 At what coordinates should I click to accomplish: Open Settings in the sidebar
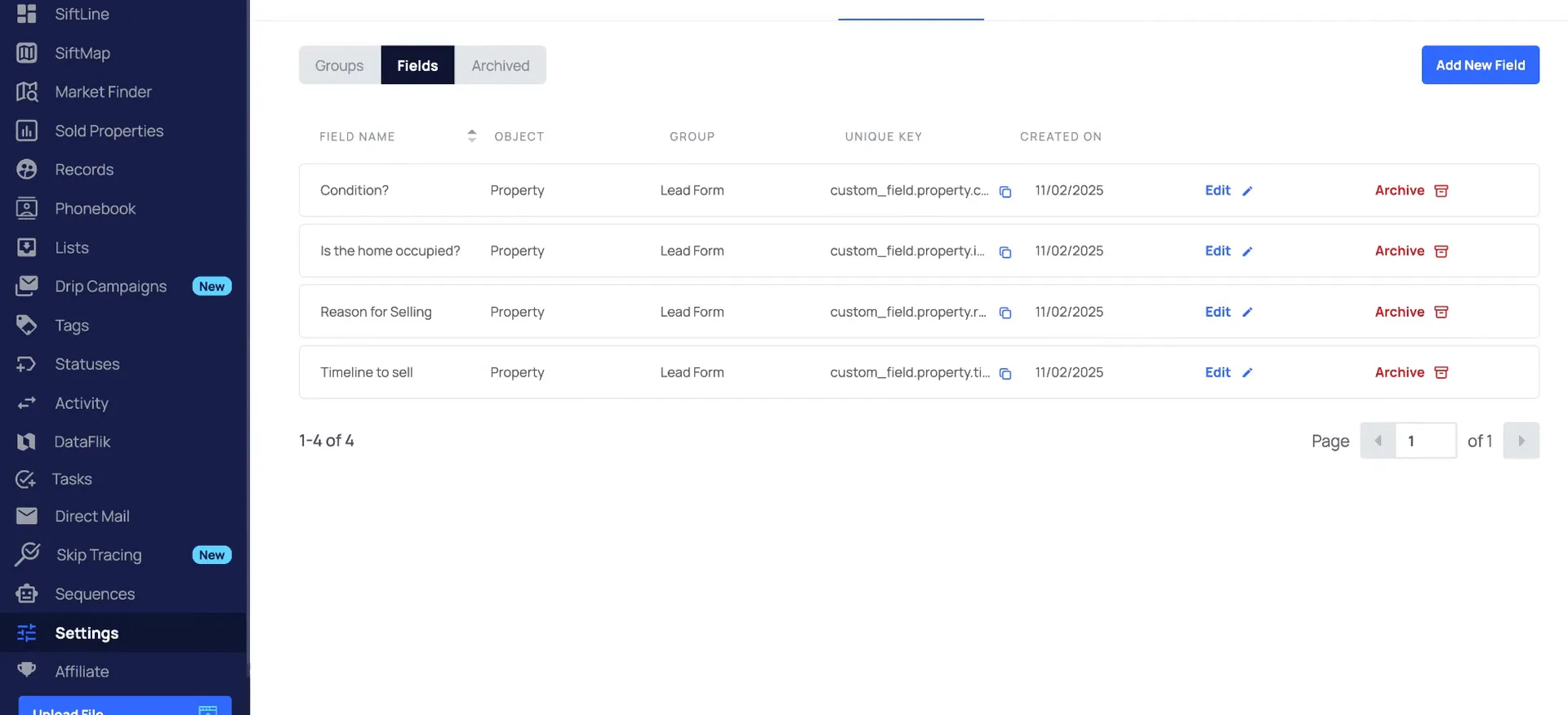(123, 633)
